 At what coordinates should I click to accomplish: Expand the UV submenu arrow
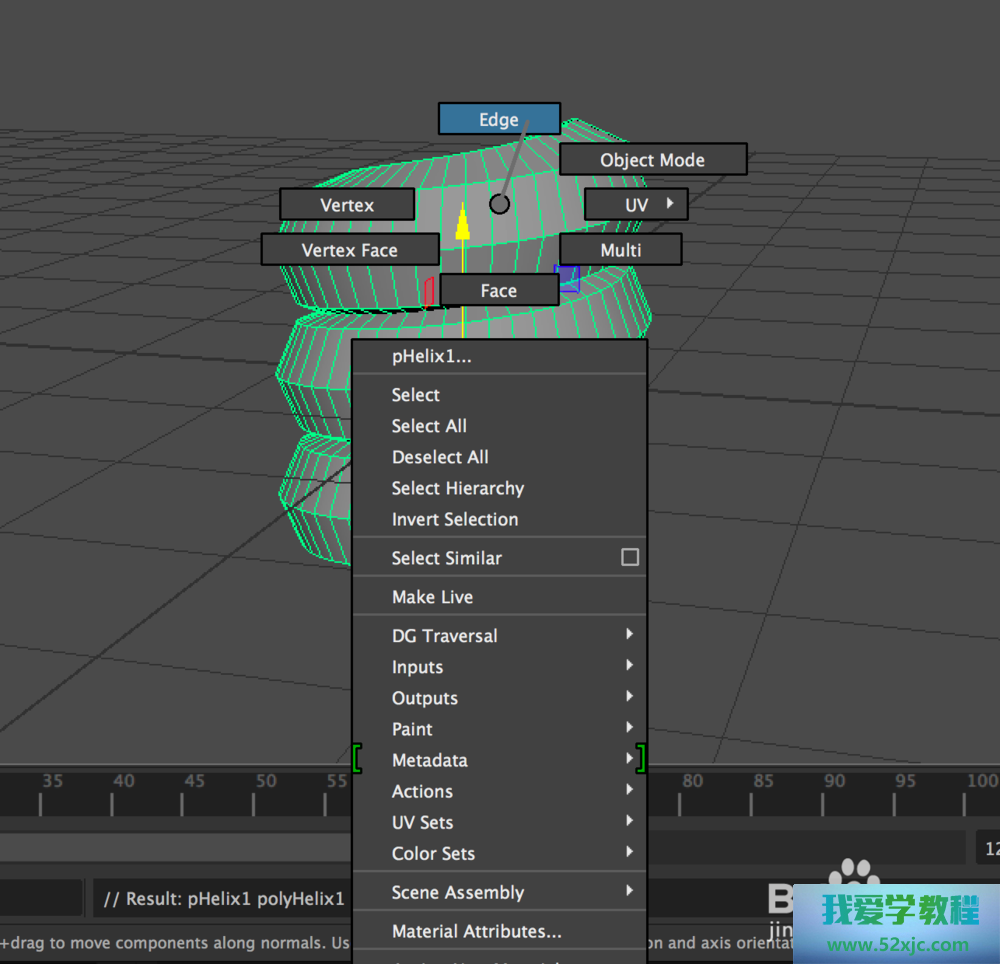[670, 204]
